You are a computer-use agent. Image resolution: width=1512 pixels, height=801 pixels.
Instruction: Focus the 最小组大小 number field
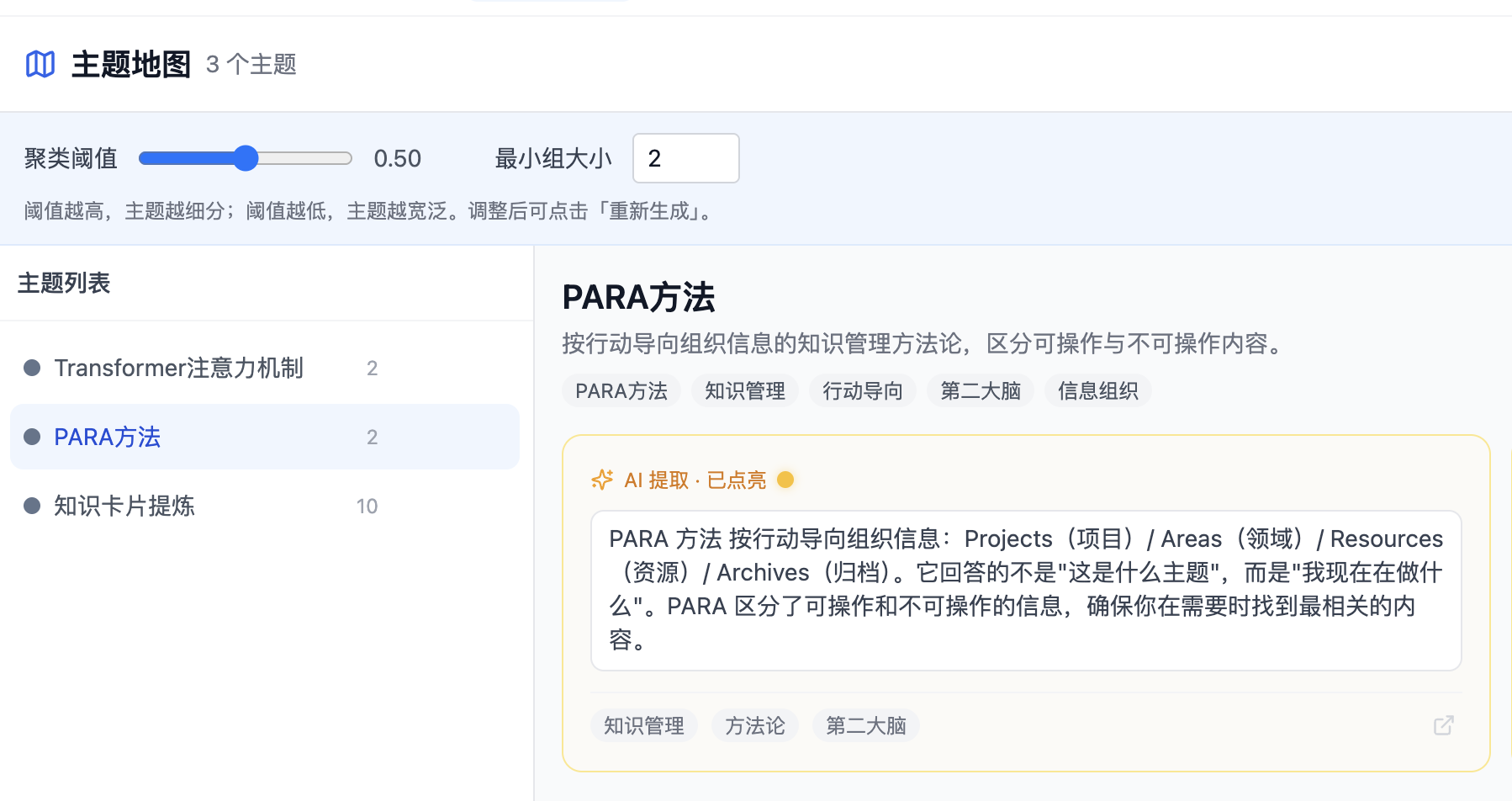pyautogui.click(x=686, y=158)
